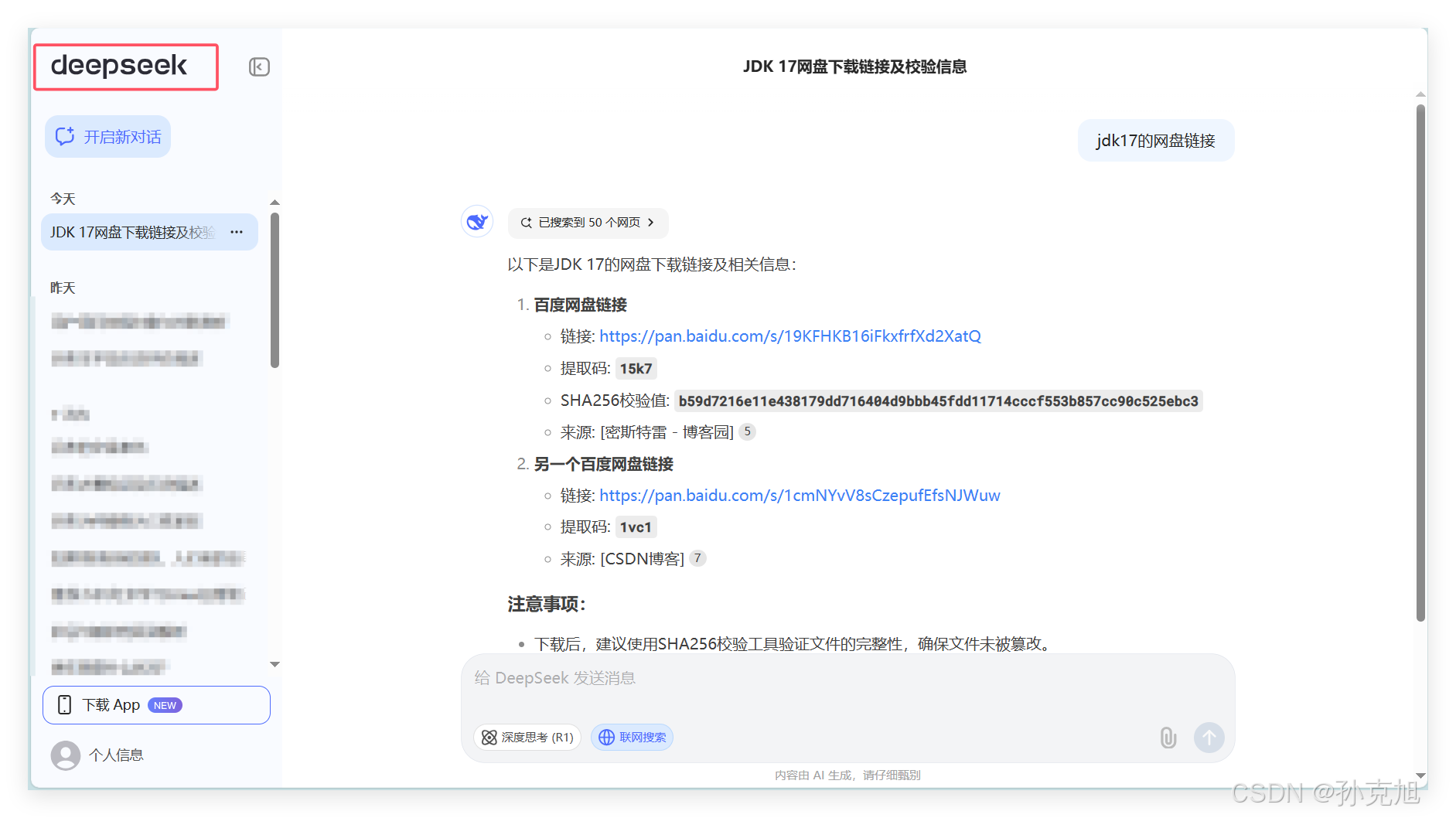Image resolution: width=1456 pixels, height=818 pixels.
Task: Click the sidebar scroll up arrow
Action: point(274,203)
